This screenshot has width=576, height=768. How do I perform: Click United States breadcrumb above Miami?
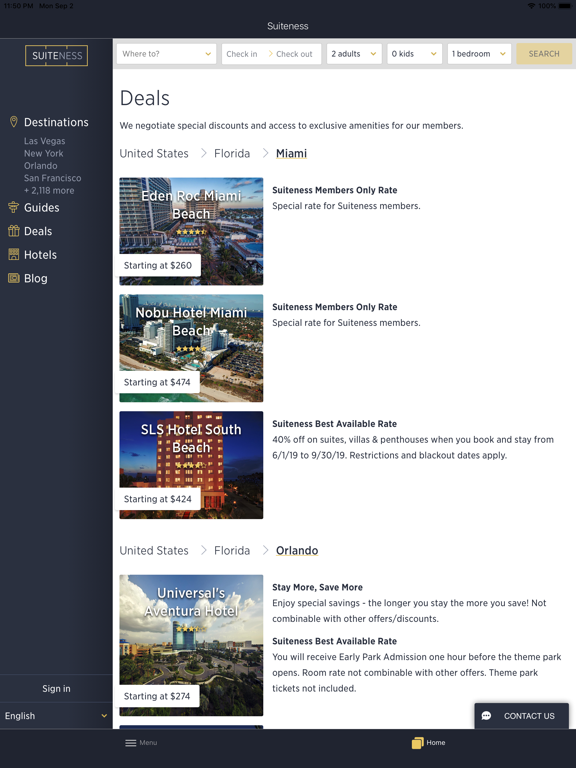point(154,153)
